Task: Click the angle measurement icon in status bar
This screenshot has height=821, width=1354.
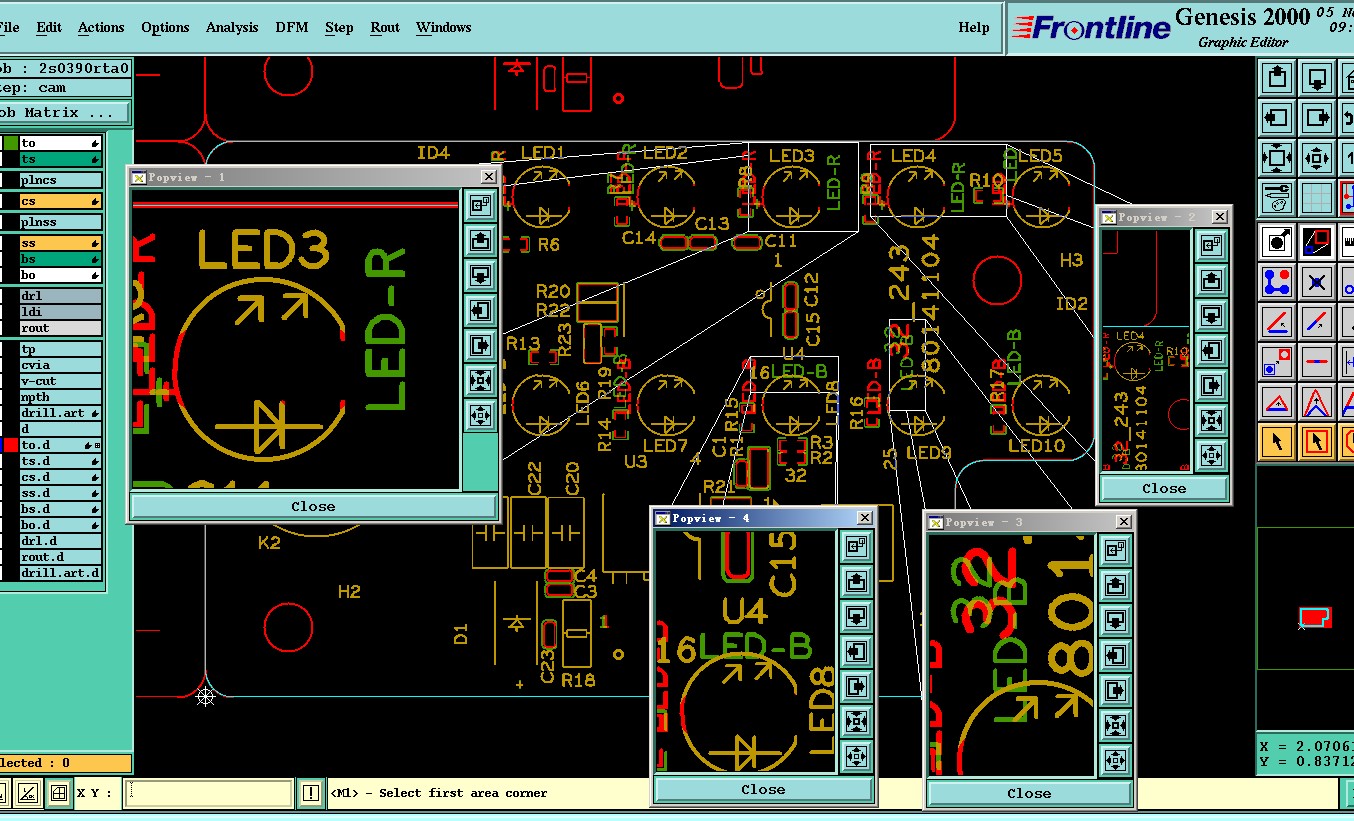Action: pyautogui.click(x=28, y=793)
